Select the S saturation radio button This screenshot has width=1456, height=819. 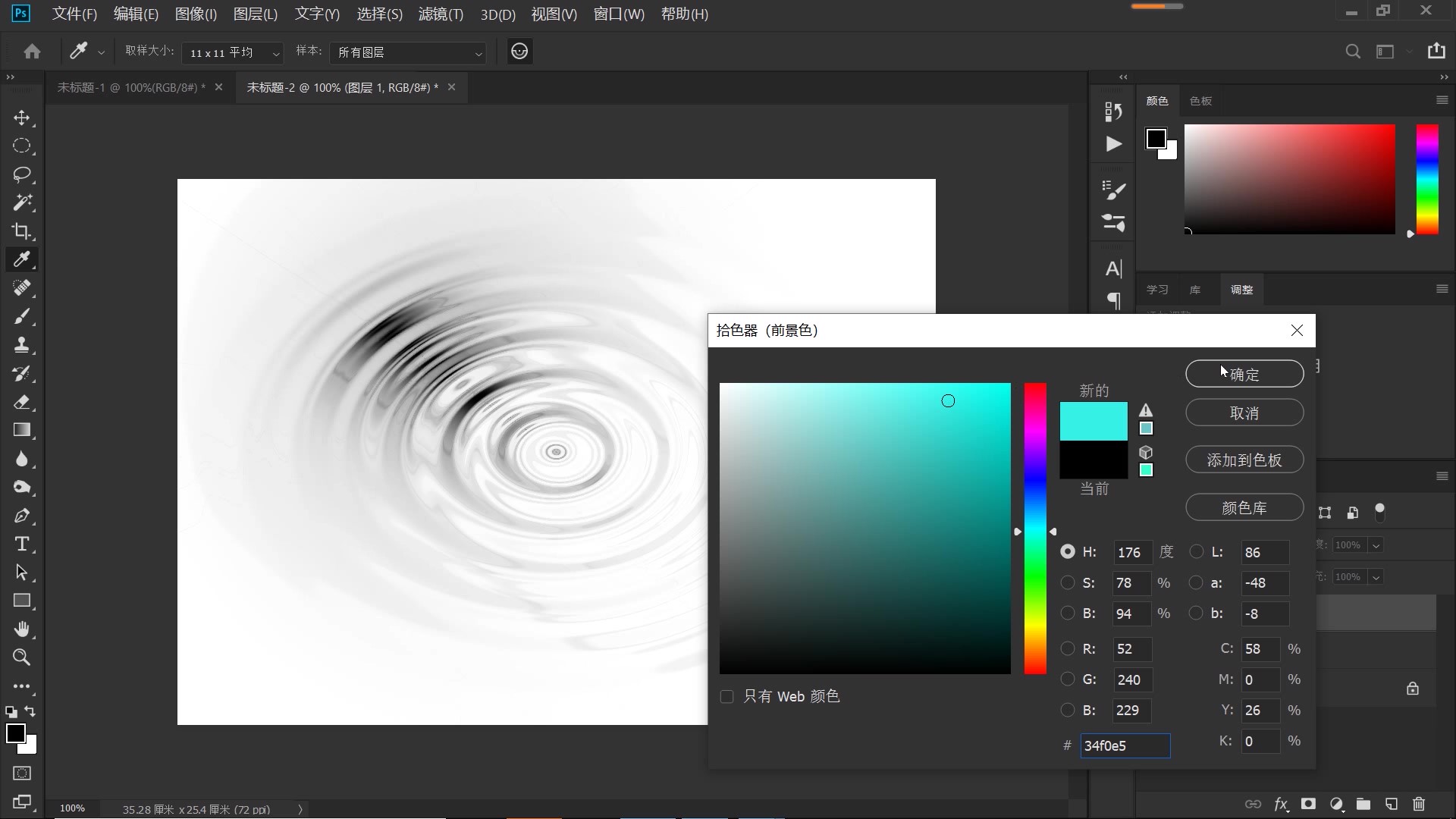pos(1067,582)
